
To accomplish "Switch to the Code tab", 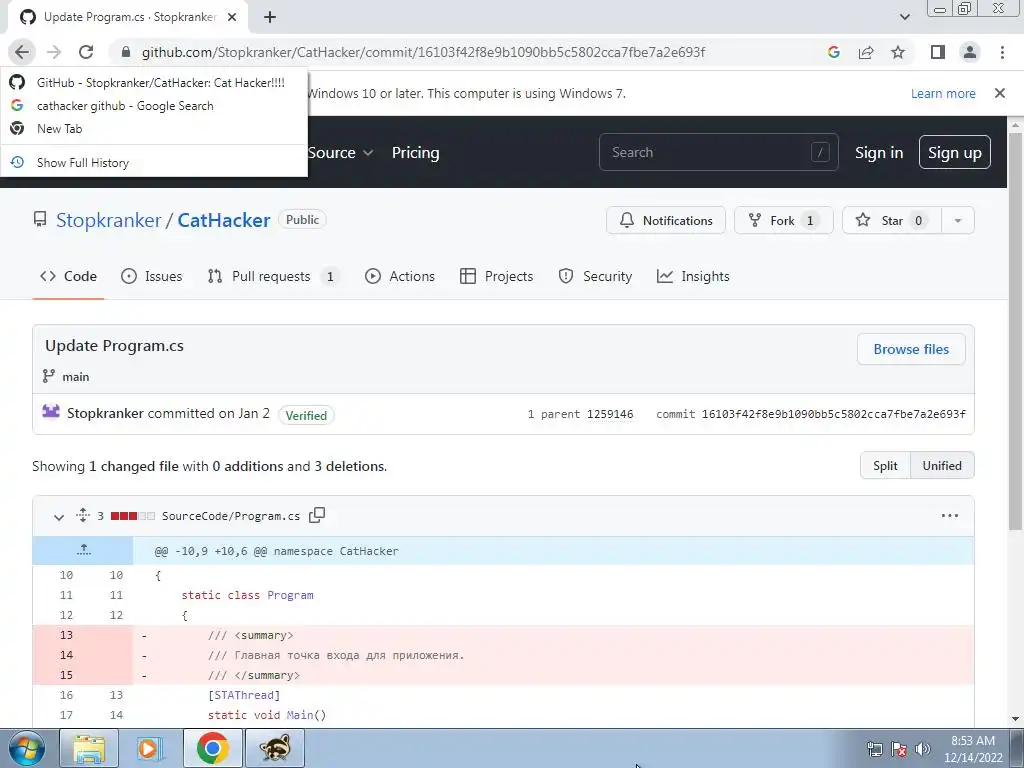I will tap(69, 276).
